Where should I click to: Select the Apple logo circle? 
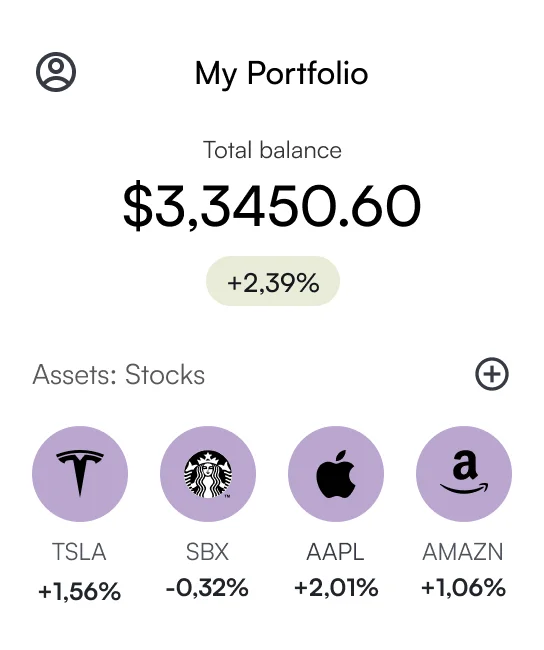(x=336, y=474)
